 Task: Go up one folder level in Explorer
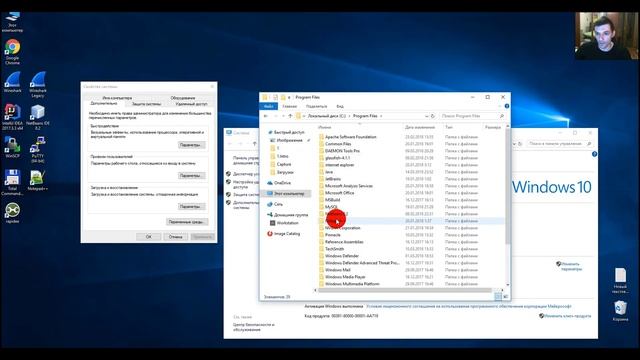(x=290, y=116)
